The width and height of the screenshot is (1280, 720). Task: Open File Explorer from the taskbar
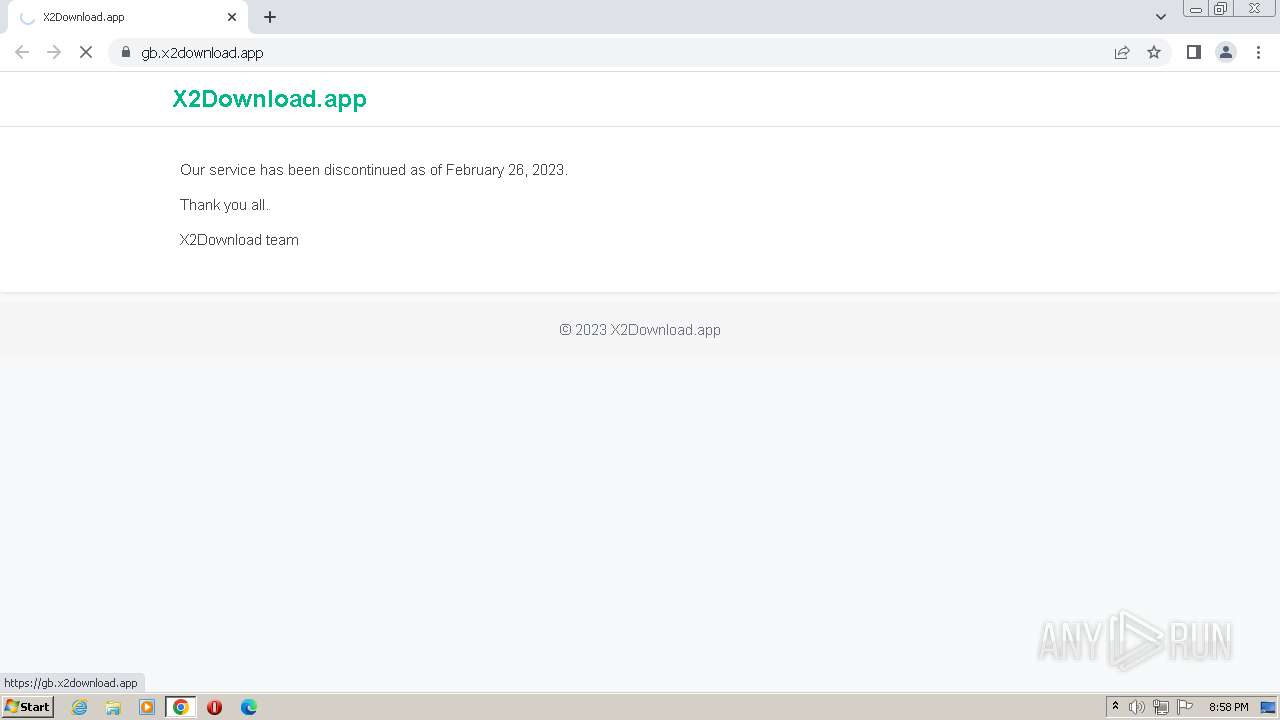[113, 707]
